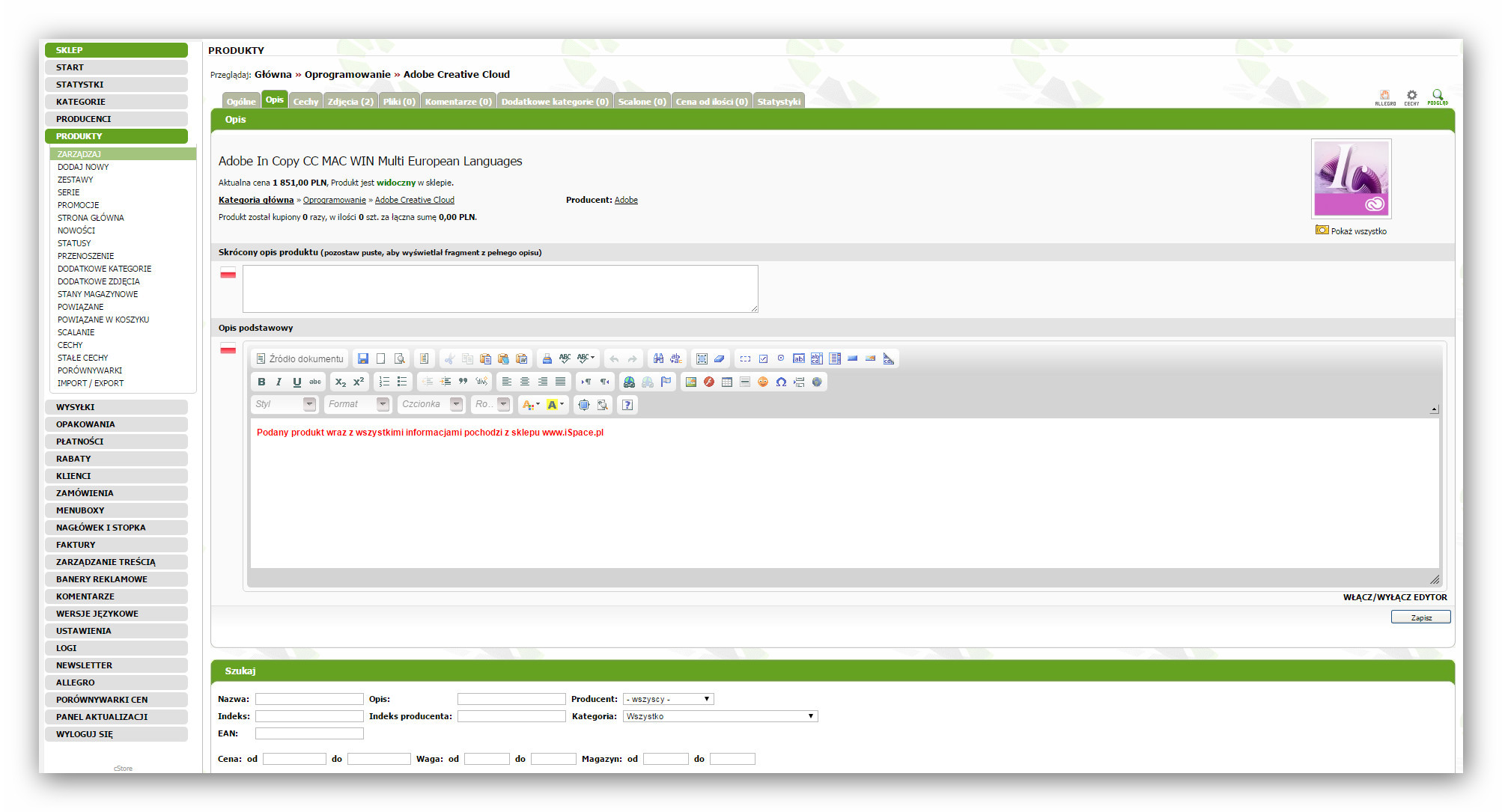Click the Templates icon in editor toolbar

(x=424, y=358)
